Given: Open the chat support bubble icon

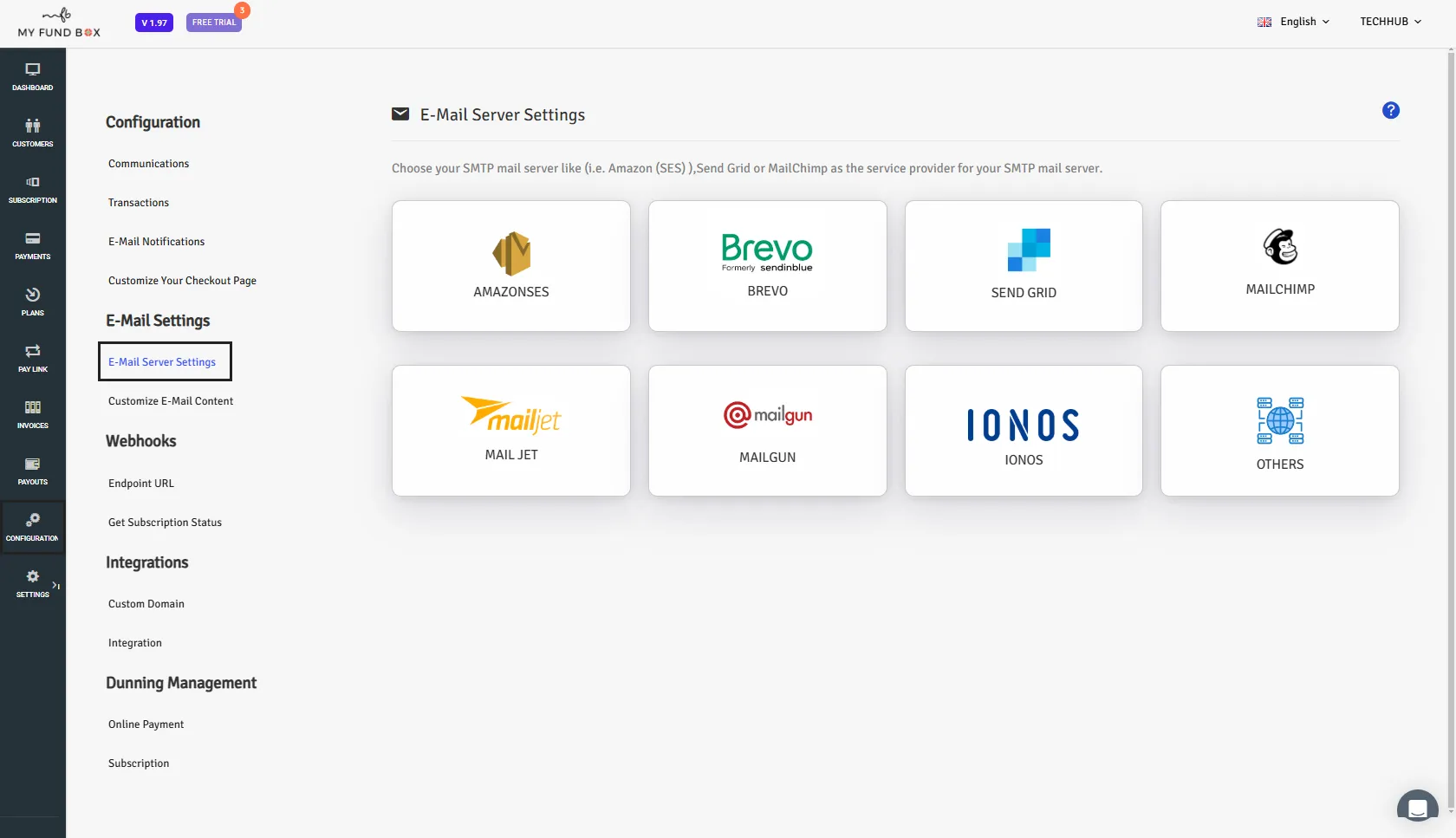Looking at the screenshot, I should pos(1417,809).
